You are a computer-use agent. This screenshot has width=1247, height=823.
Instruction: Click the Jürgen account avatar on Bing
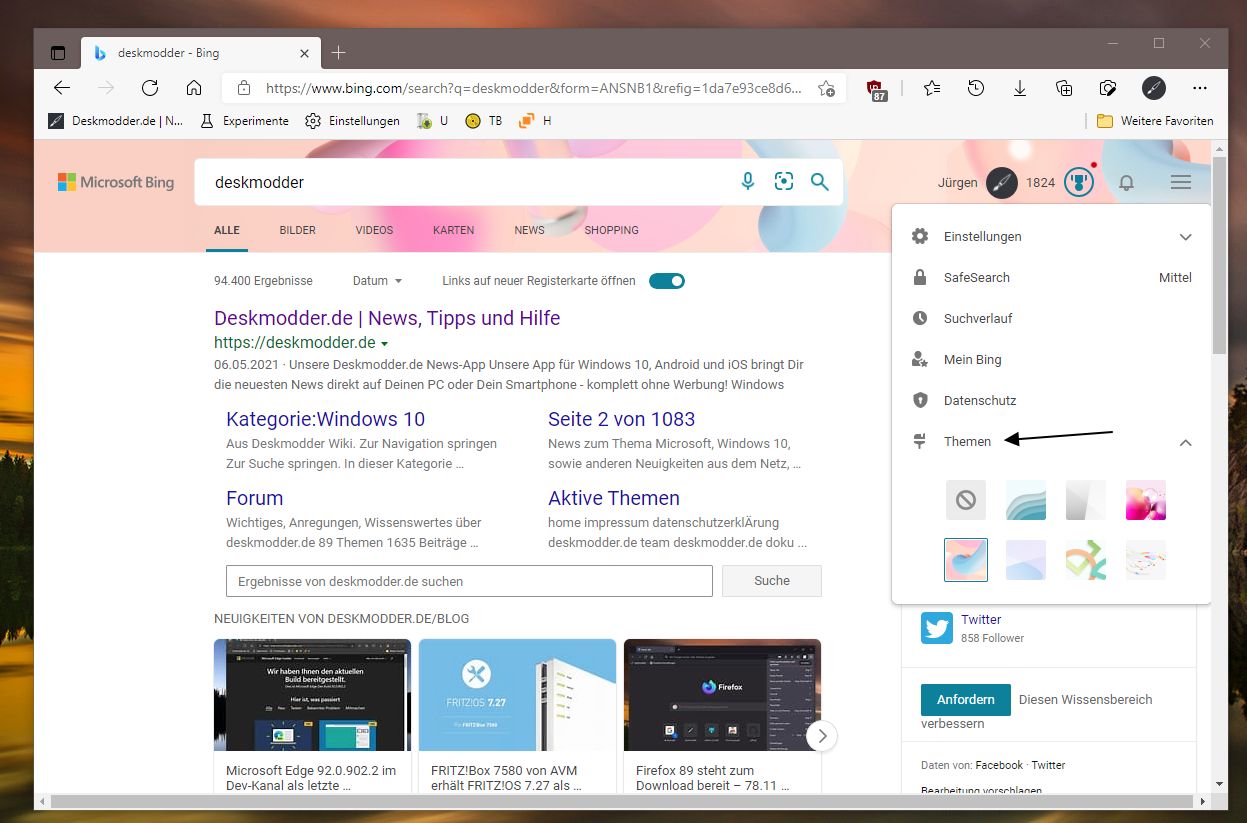point(1002,182)
